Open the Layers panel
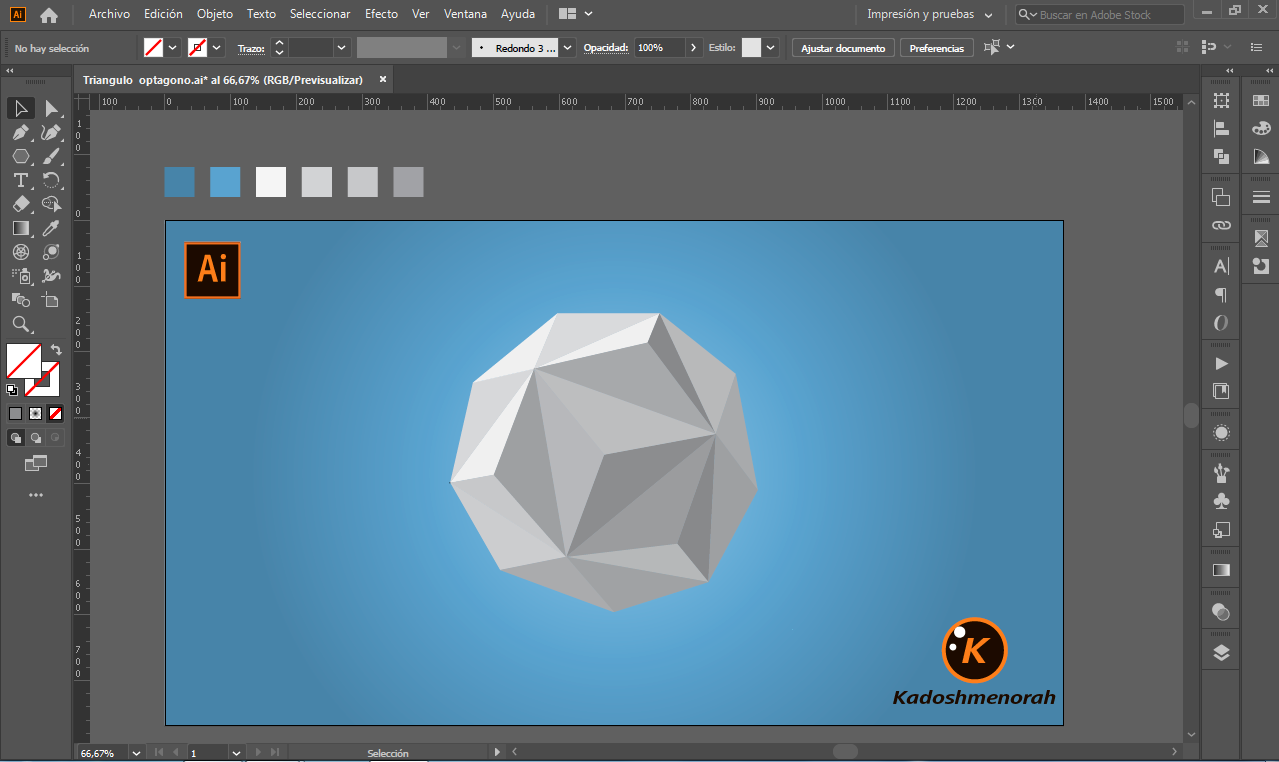 click(1221, 653)
